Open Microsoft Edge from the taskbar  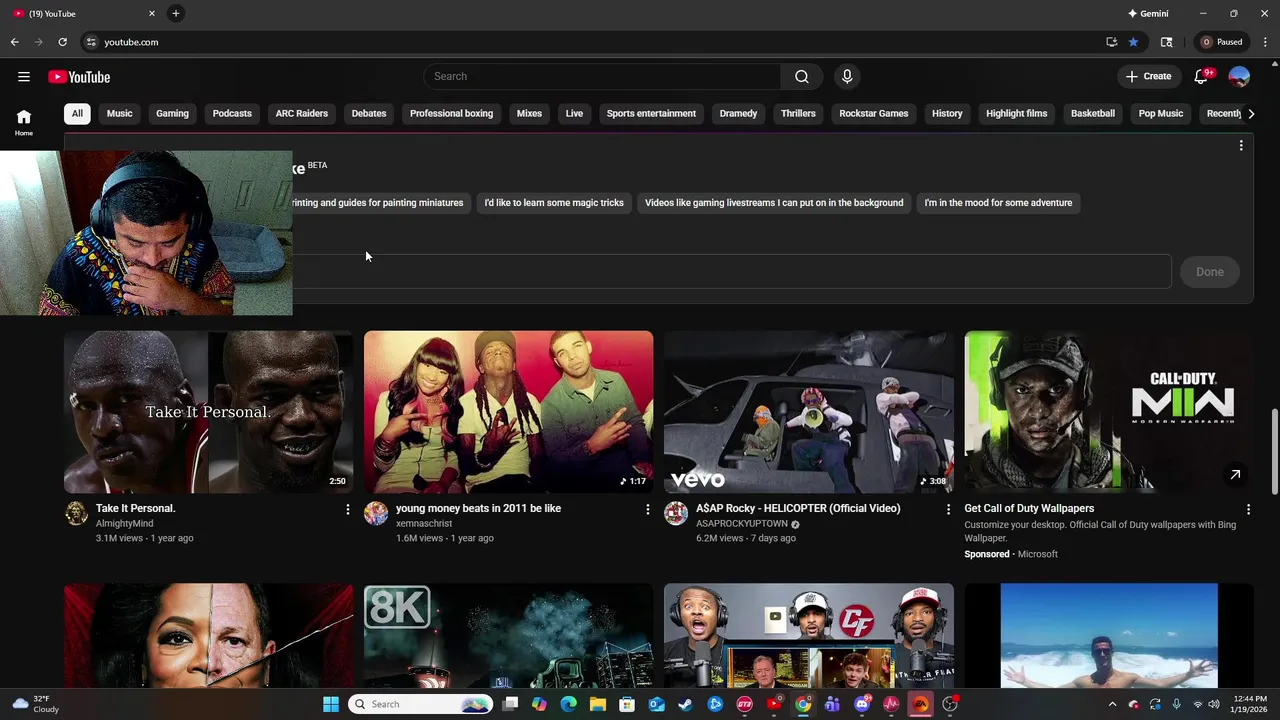coord(569,704)
